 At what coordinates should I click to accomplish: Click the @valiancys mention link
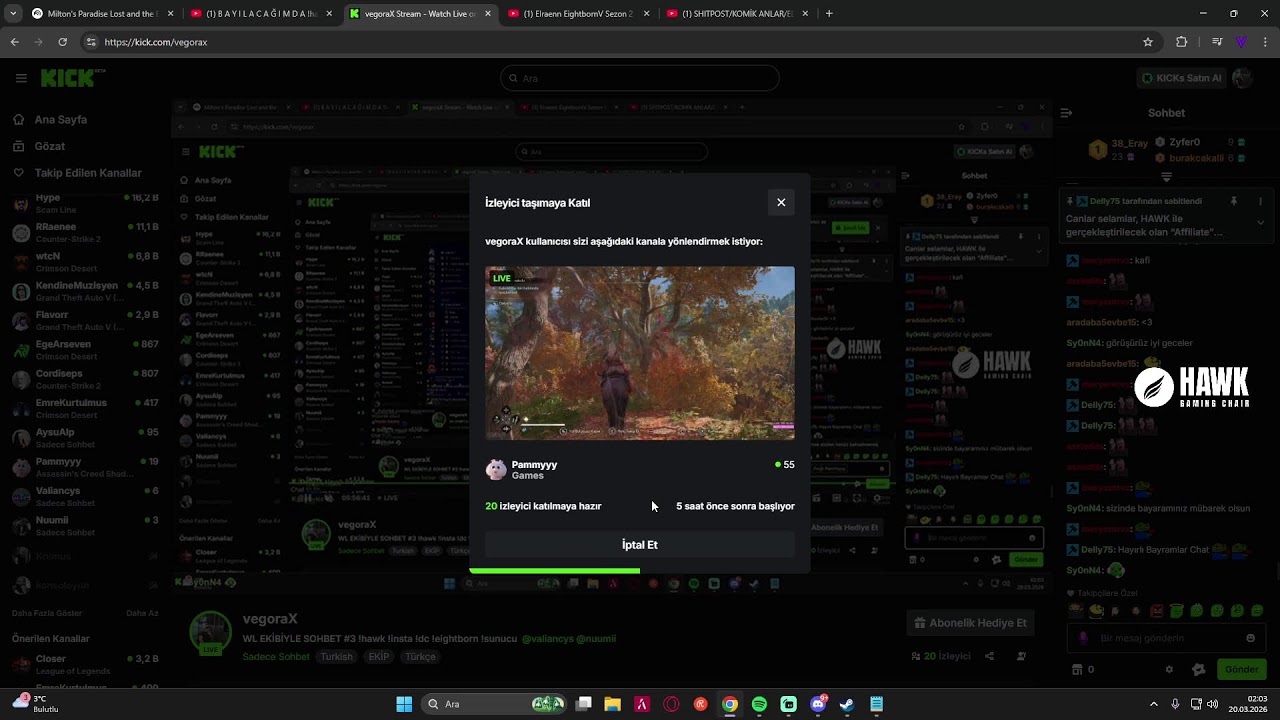547,639
